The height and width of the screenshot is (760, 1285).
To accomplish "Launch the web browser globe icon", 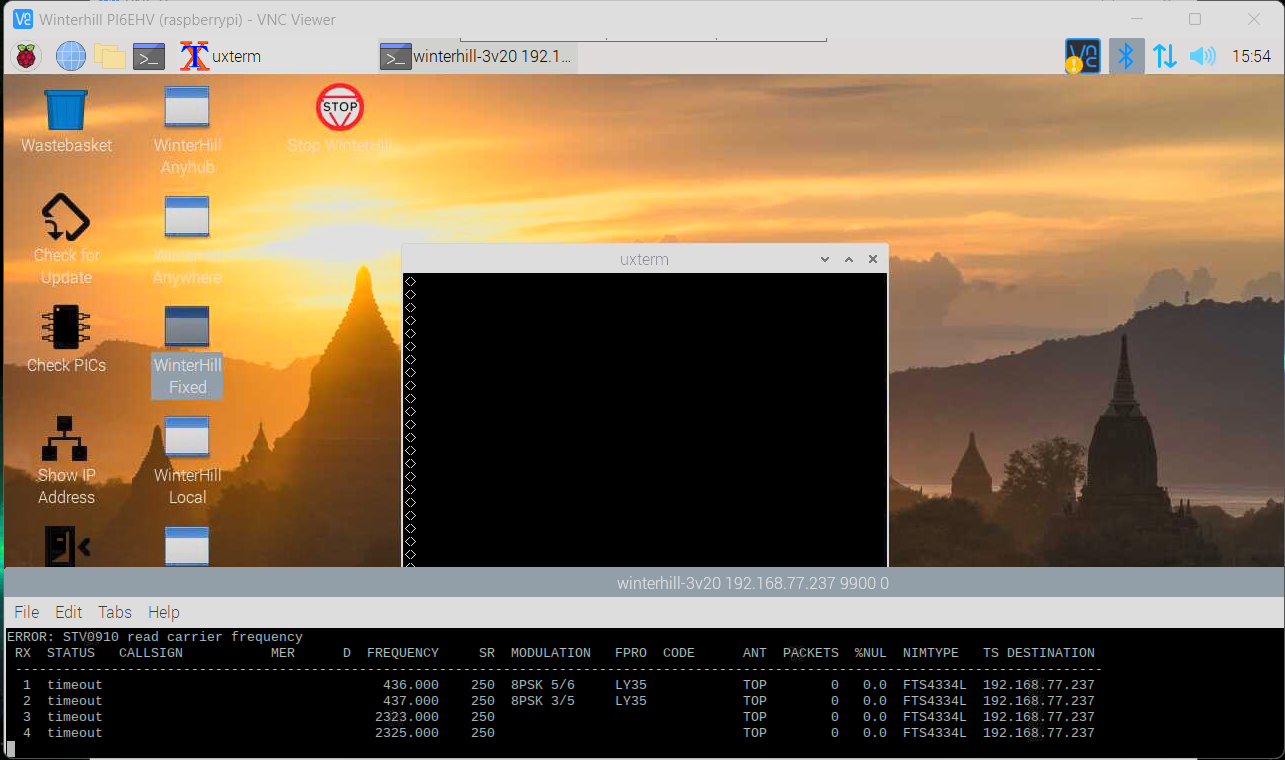I will coord(70,56).
